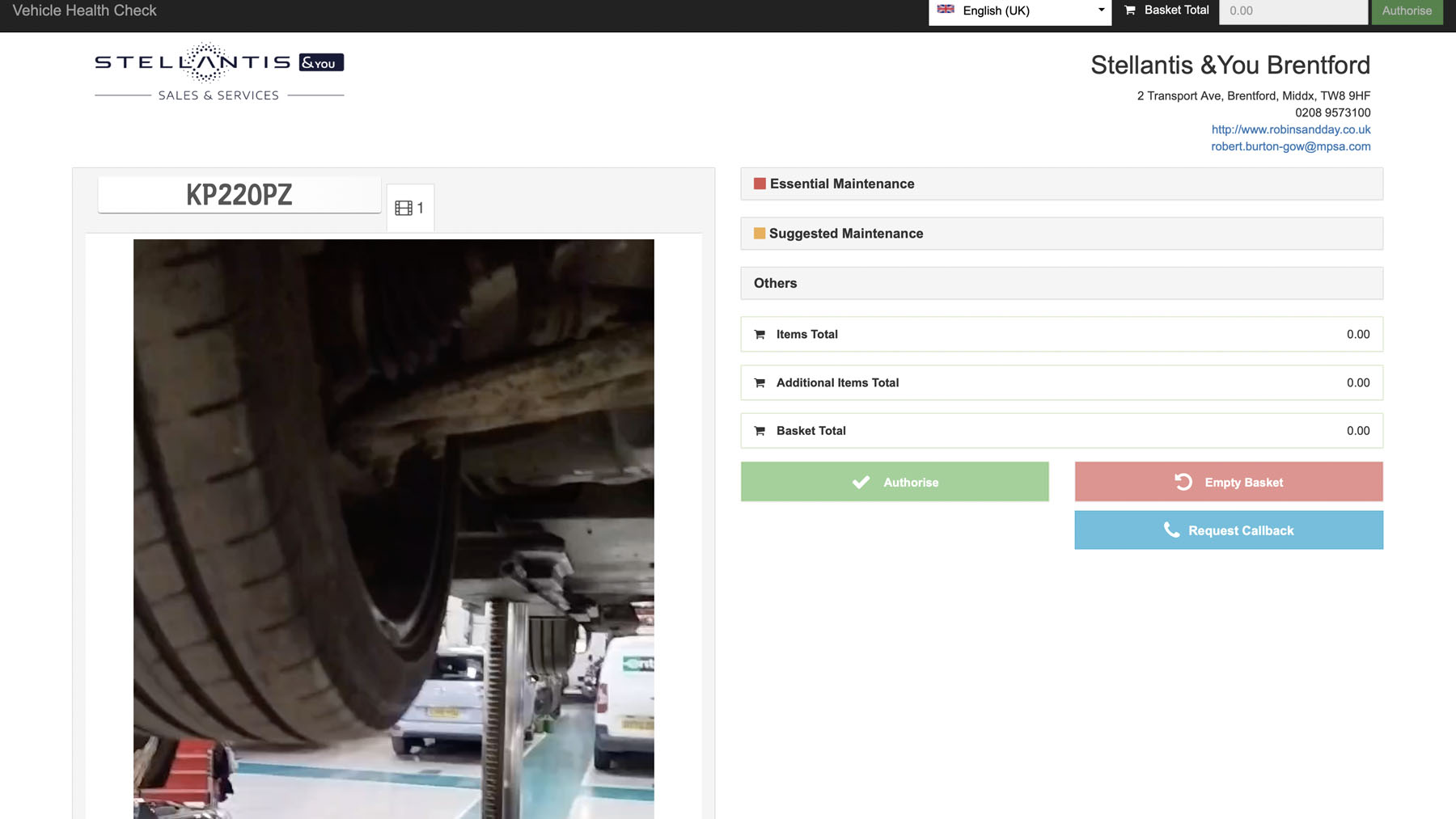Click the UK flag icon
1456x819 pixels.
click(x=946, y=10)
